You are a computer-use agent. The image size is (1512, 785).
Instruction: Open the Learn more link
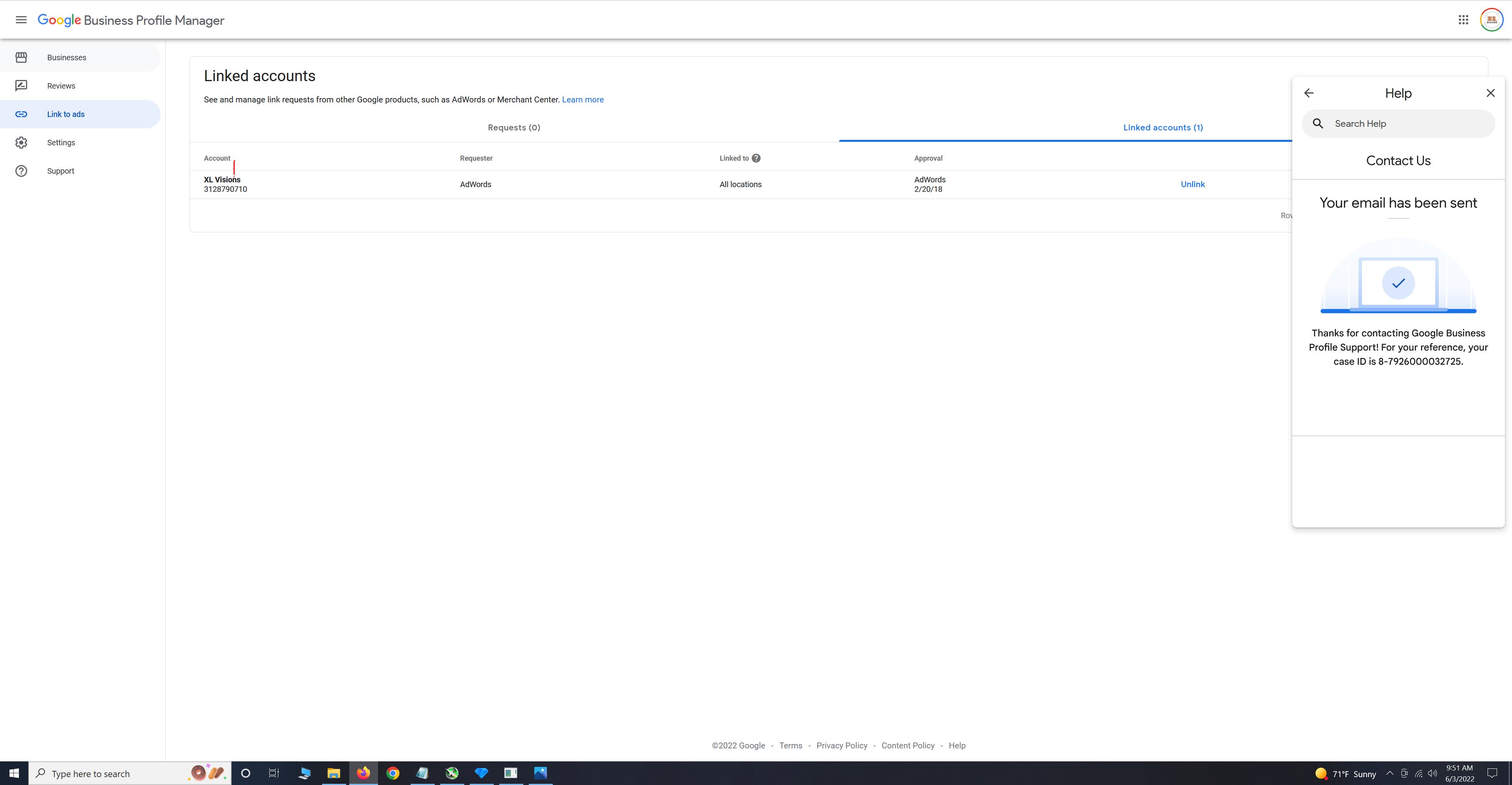(x=582, y=100)
